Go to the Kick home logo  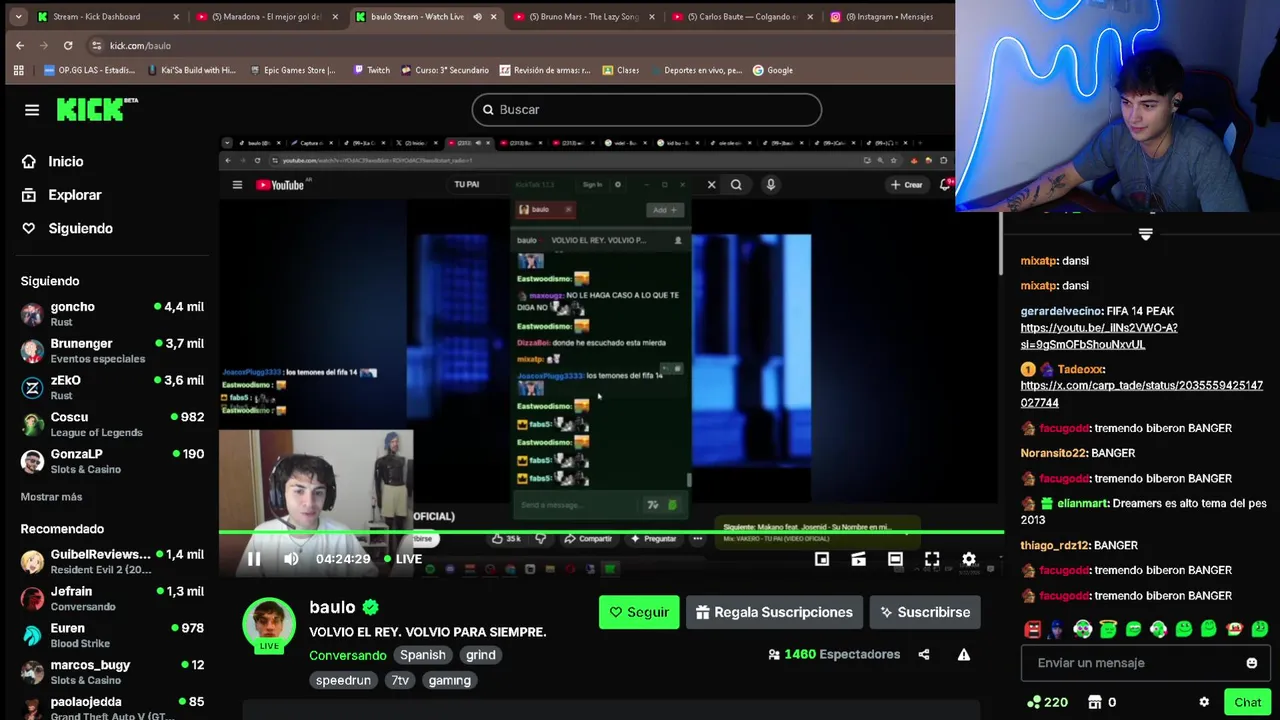[x=97, y=110]
